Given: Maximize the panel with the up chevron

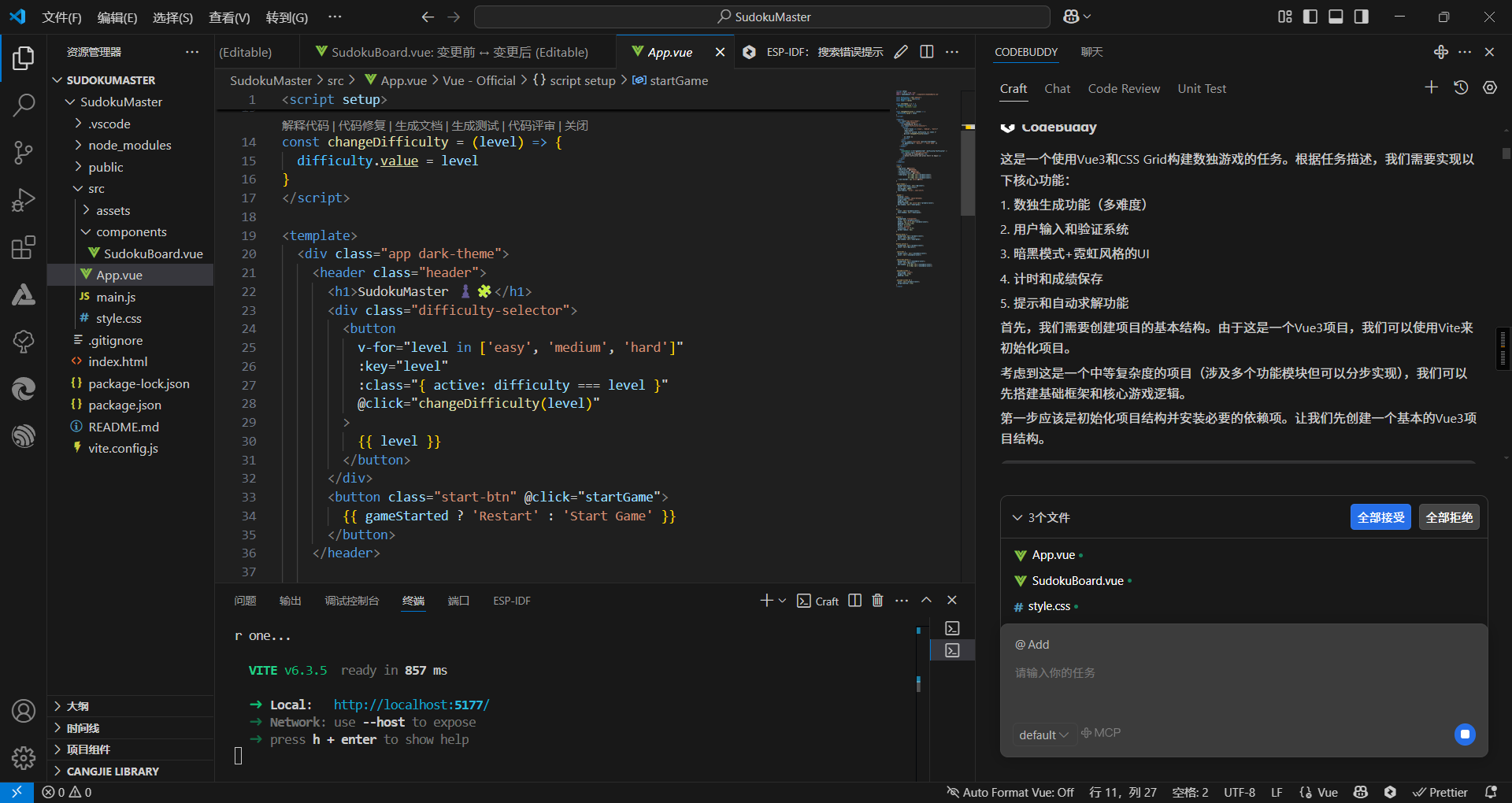Looking at the screenshot, I should (x=927, y=600).
